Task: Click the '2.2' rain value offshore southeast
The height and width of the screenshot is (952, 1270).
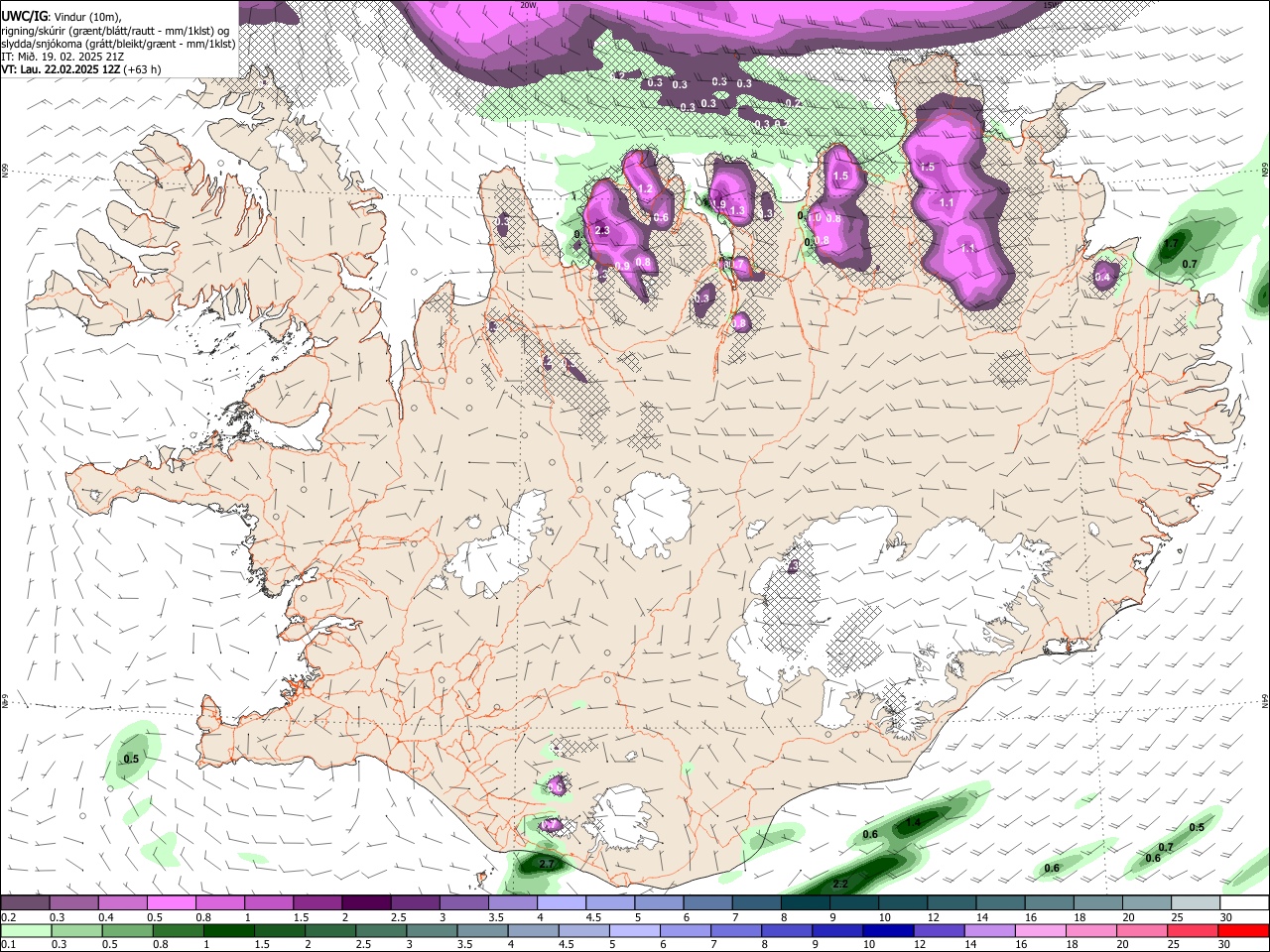Action: click(840, 884)
